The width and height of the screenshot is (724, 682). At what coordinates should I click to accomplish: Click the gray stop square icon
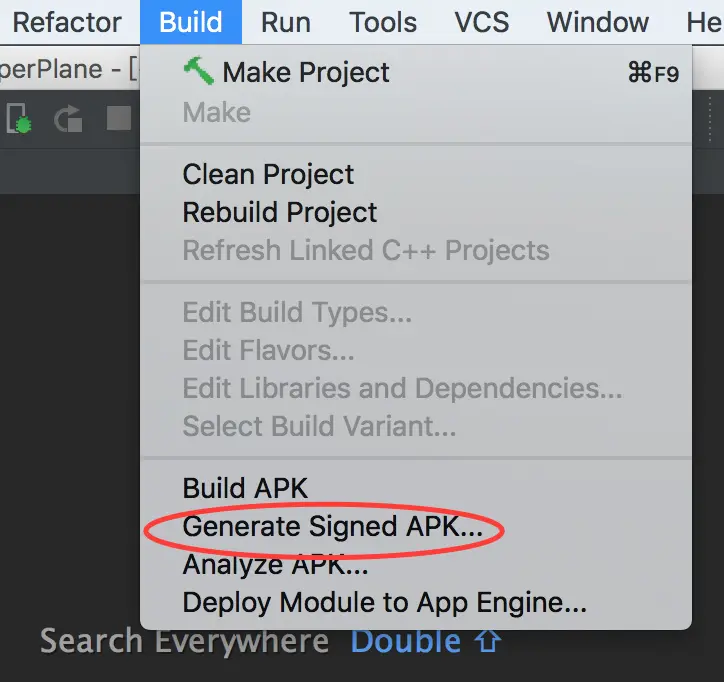coord(119,118)
